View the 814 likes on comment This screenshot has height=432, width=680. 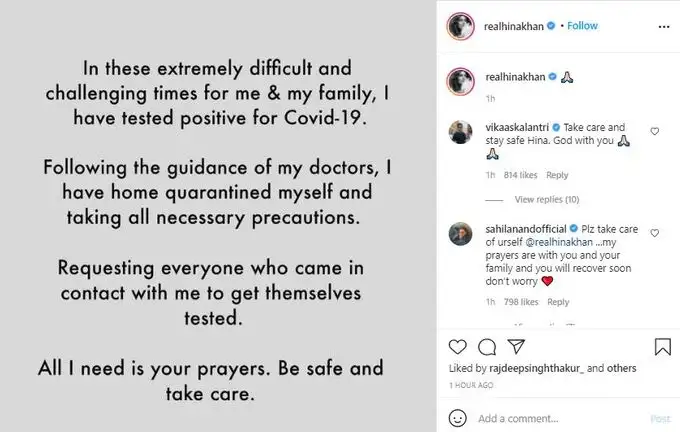(x=523, y=175)
